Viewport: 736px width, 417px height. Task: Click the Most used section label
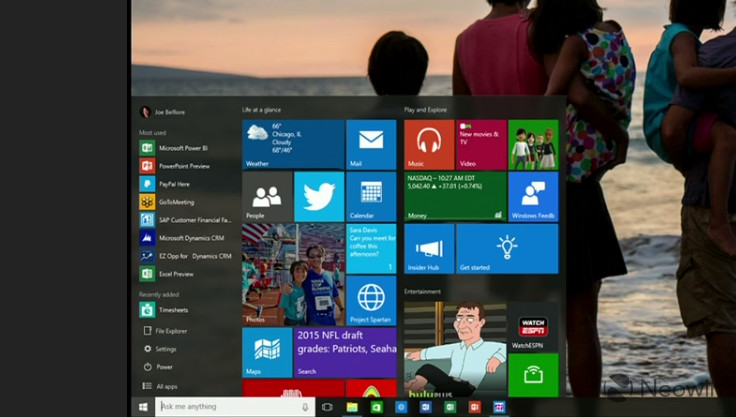153,133
